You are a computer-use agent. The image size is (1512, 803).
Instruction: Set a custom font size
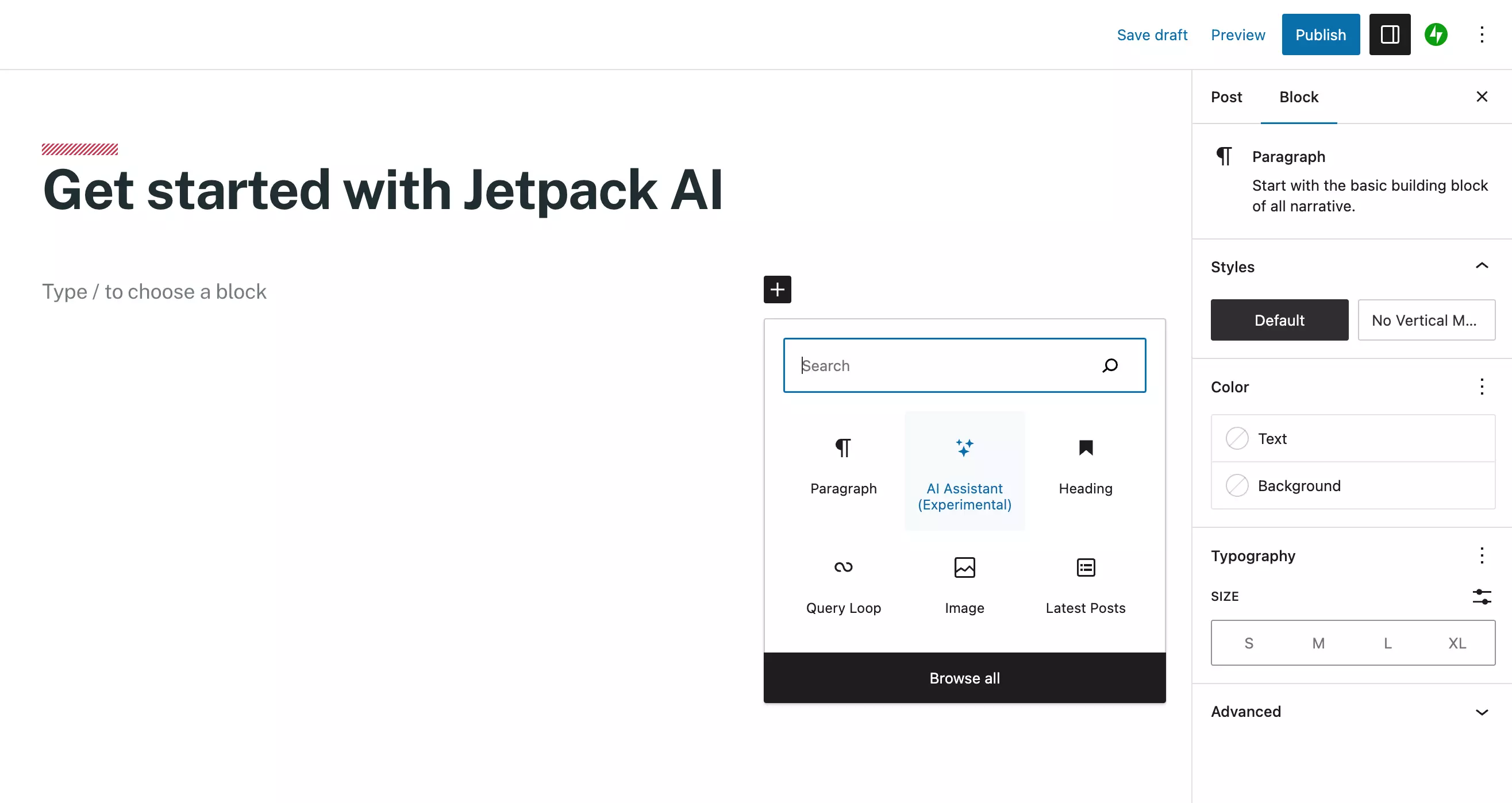tap(1482, 597)
